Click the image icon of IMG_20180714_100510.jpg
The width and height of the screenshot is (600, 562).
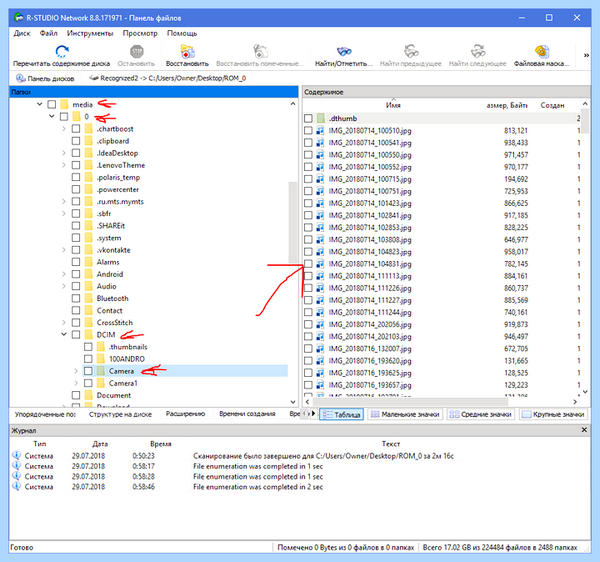pos(320,131)
